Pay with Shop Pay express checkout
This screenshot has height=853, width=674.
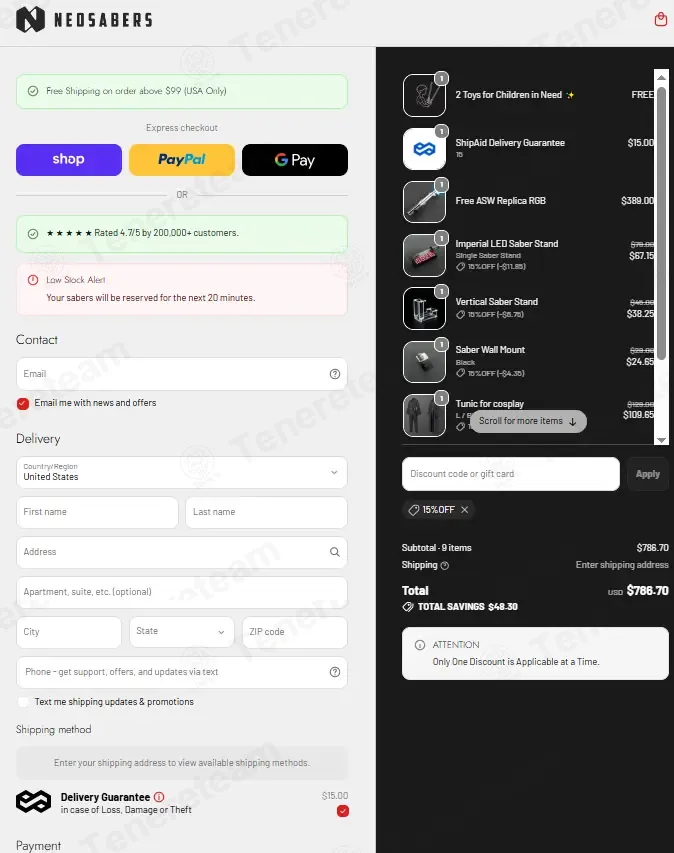coord(69,160)
